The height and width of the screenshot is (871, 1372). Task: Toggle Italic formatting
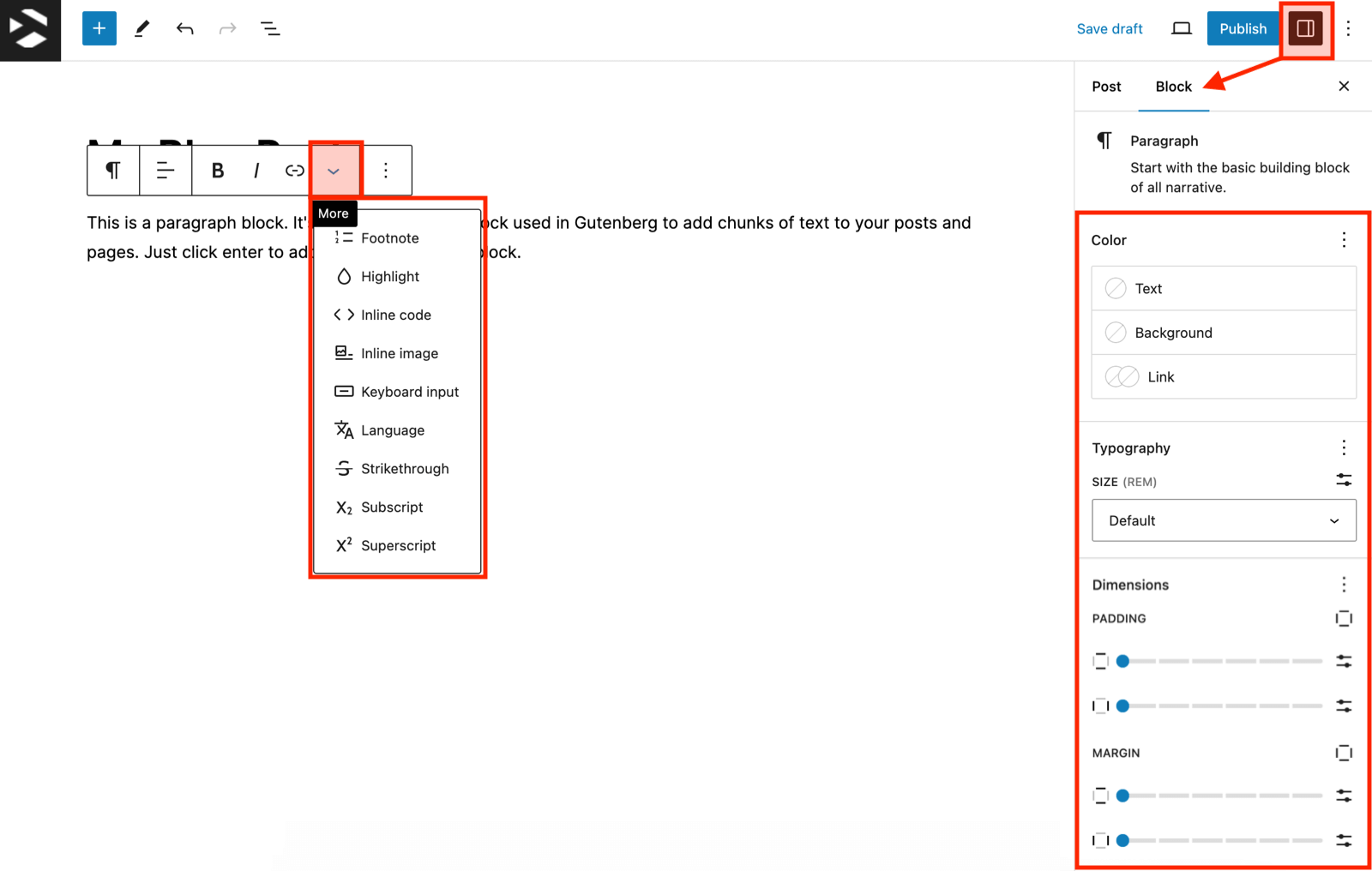[x=256, y=171]
